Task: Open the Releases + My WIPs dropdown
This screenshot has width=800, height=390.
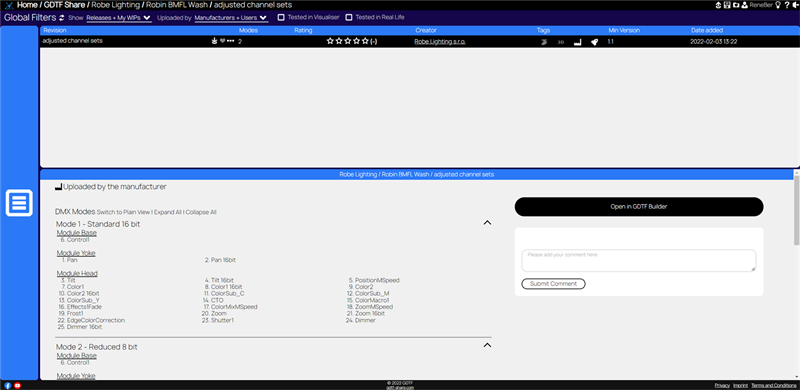Action: [118, 17]
